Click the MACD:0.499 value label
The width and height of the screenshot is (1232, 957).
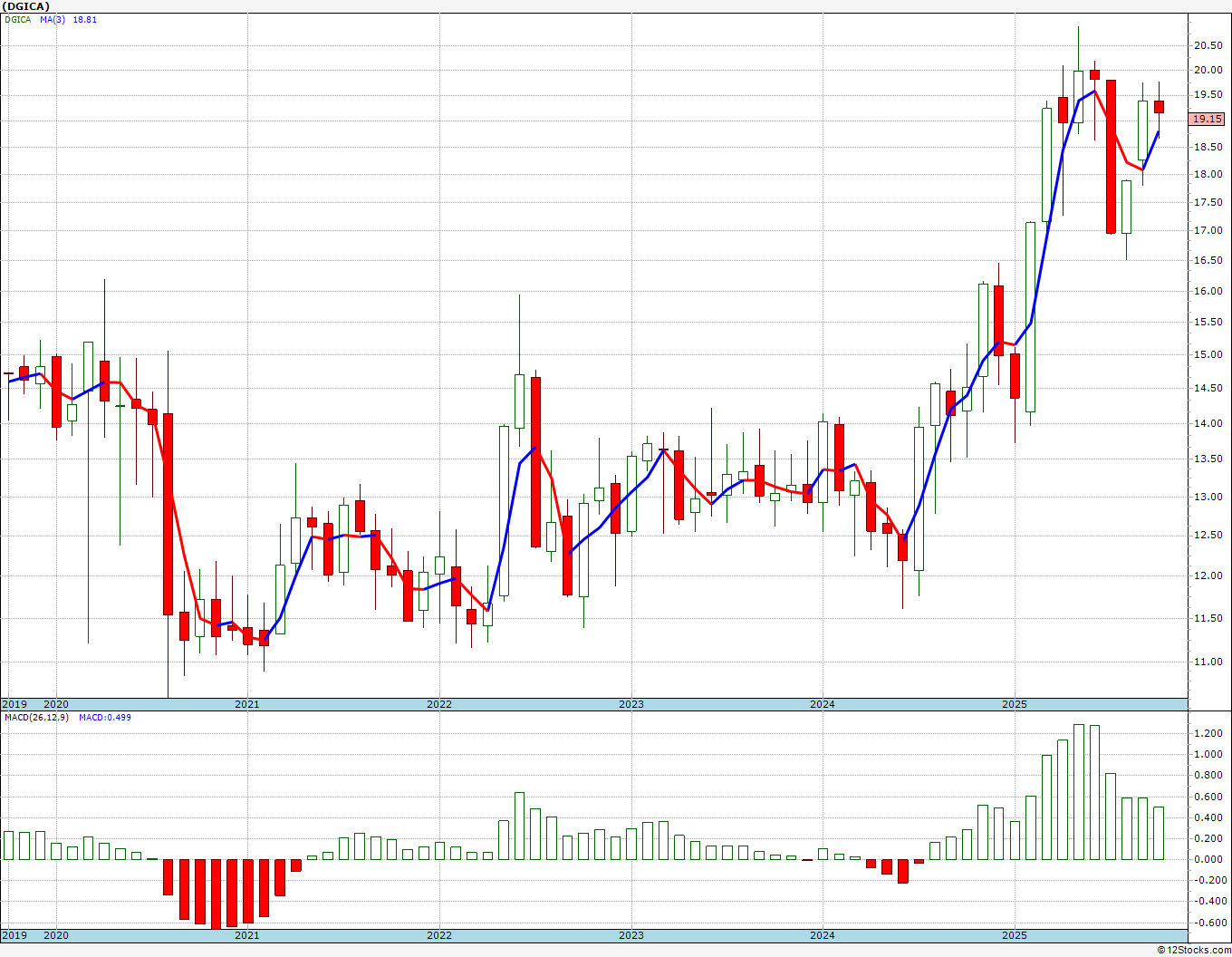(x=105, y=718)
